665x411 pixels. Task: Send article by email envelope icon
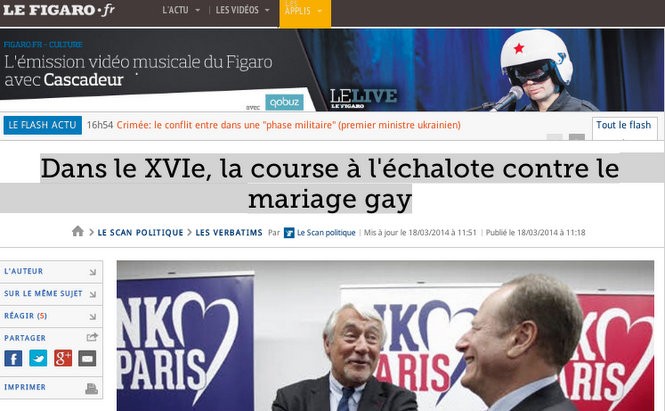87,358
